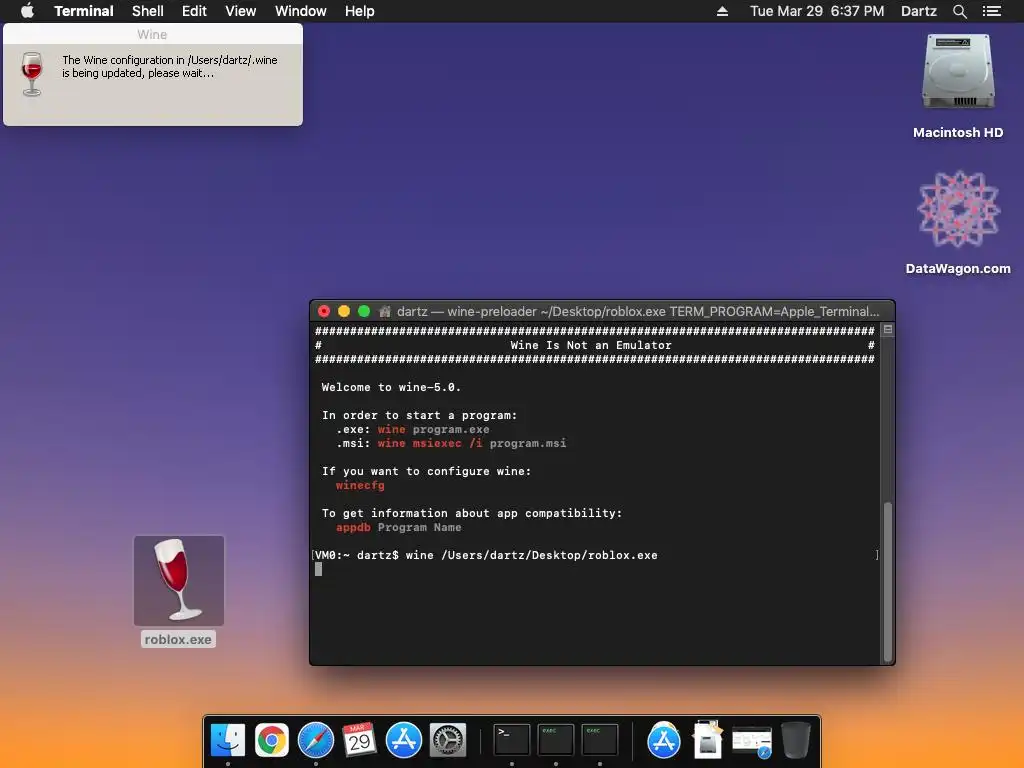The height and width of the screenshot is (768, 1024).
Task: Open the Apple menu
Action: [27, 11]
